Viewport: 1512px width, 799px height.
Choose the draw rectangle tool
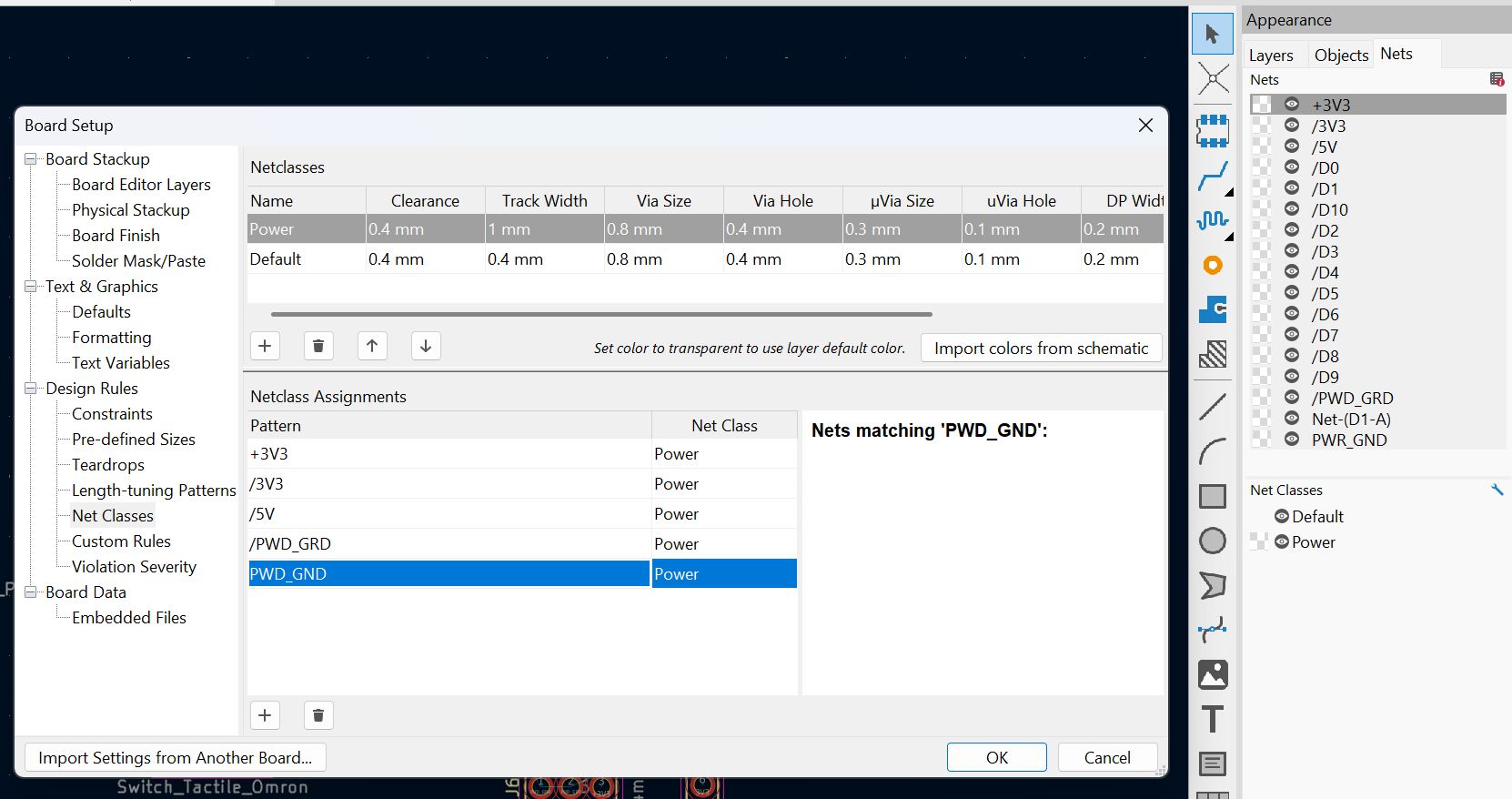tap(1213, 496)
